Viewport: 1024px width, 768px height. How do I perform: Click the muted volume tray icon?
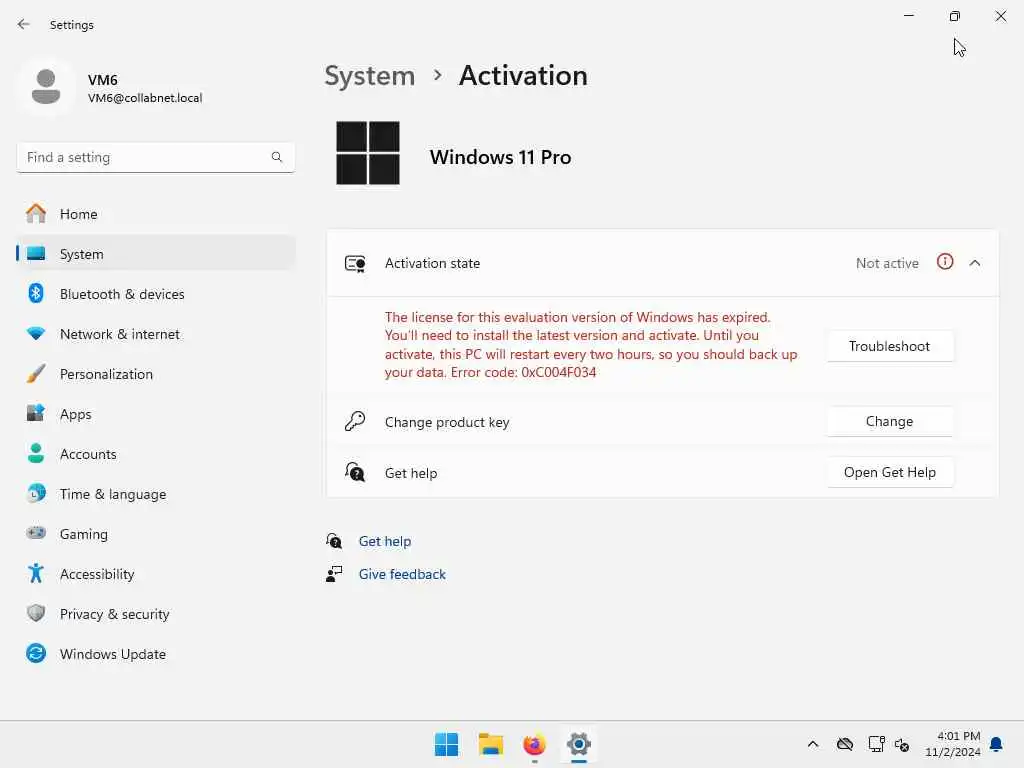click(x=903, y=744)
